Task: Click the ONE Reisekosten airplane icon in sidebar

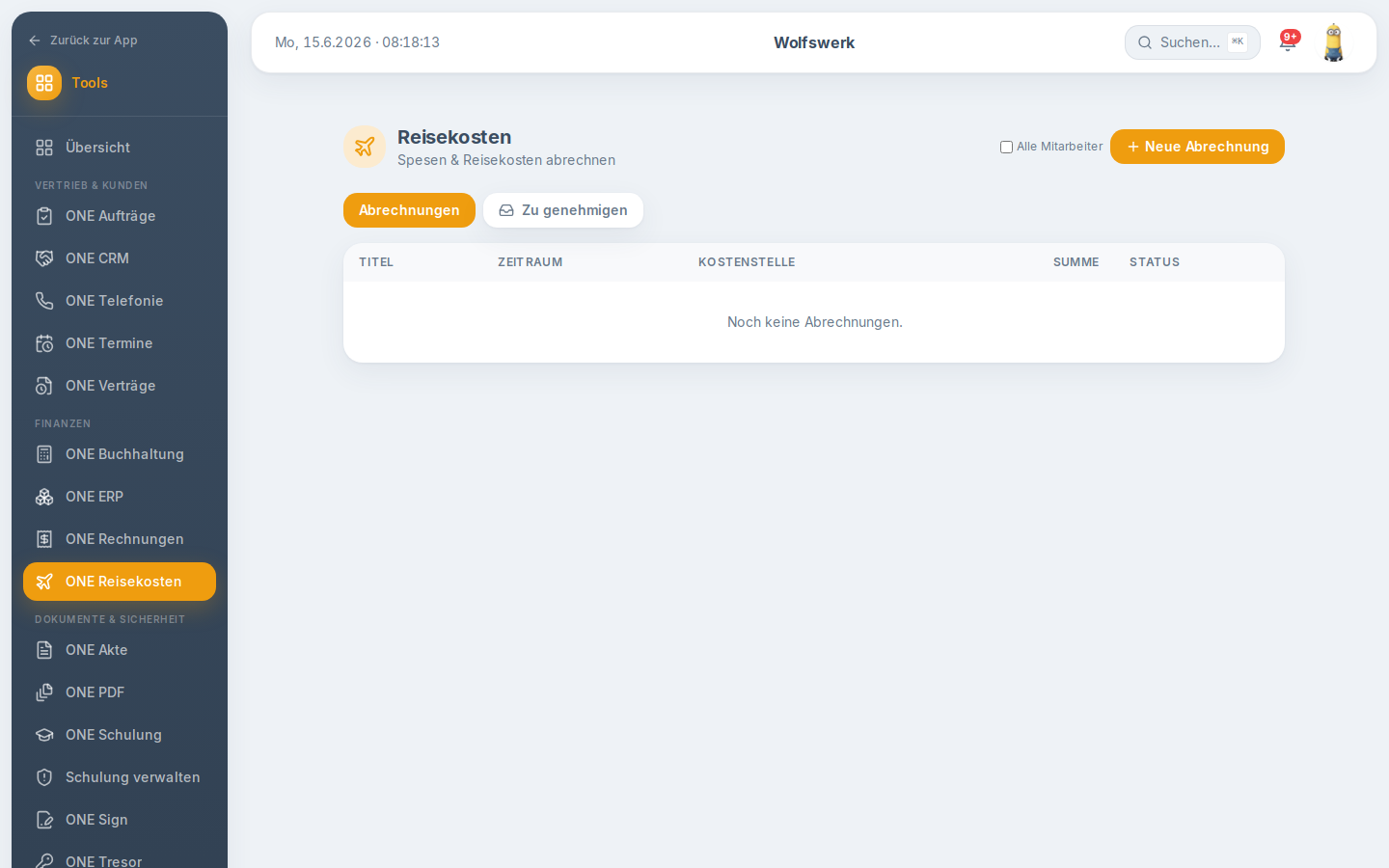Action: pyautogui.click(x=44, y=582)
